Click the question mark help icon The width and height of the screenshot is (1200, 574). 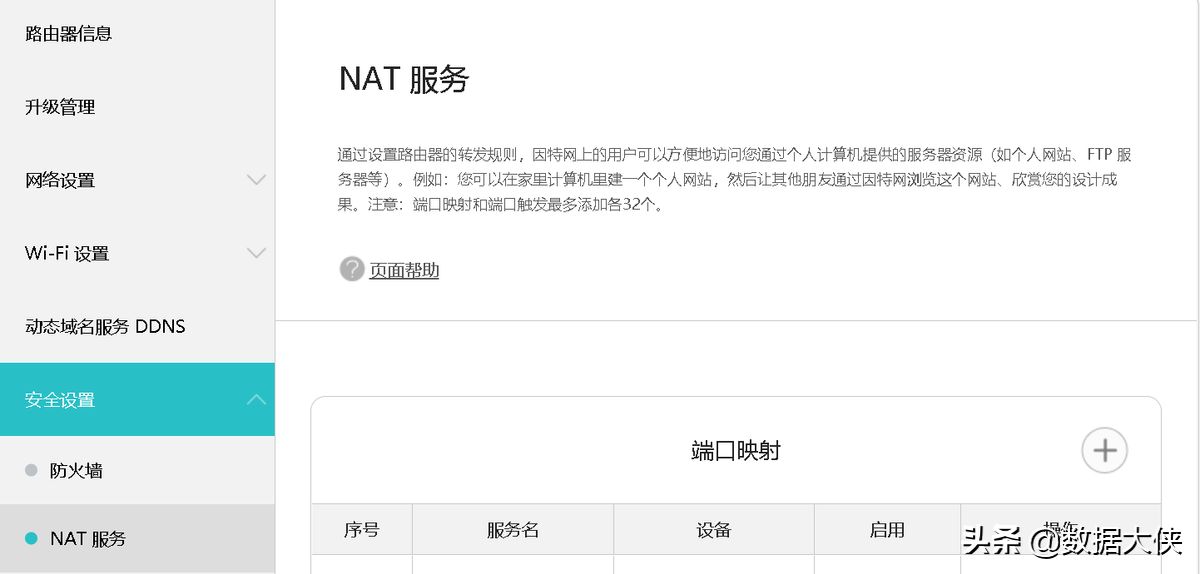(351, 270)
